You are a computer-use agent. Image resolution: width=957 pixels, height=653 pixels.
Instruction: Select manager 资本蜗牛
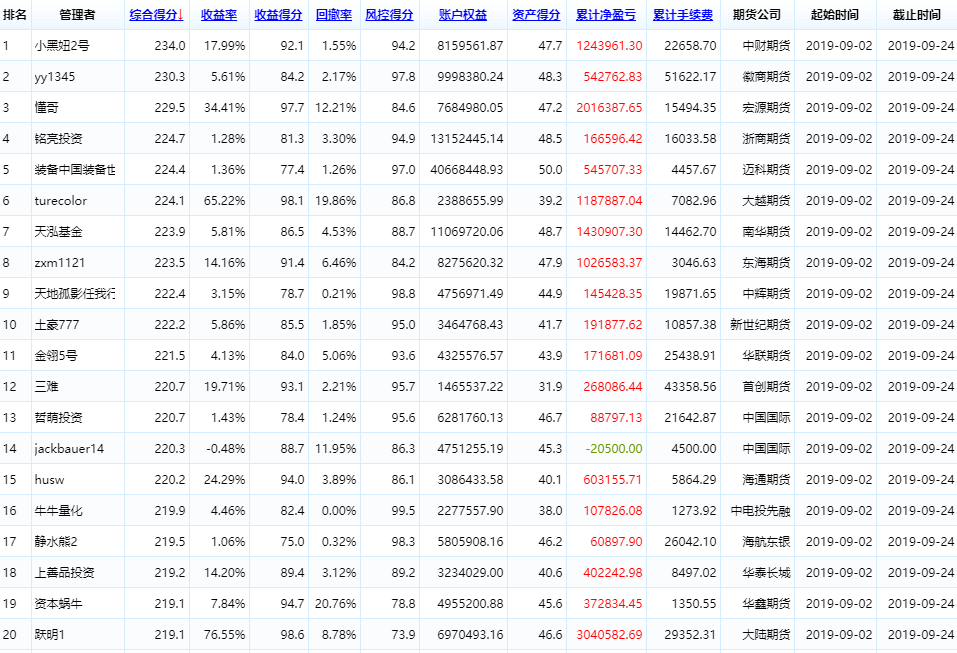click(x=59, y=604)
